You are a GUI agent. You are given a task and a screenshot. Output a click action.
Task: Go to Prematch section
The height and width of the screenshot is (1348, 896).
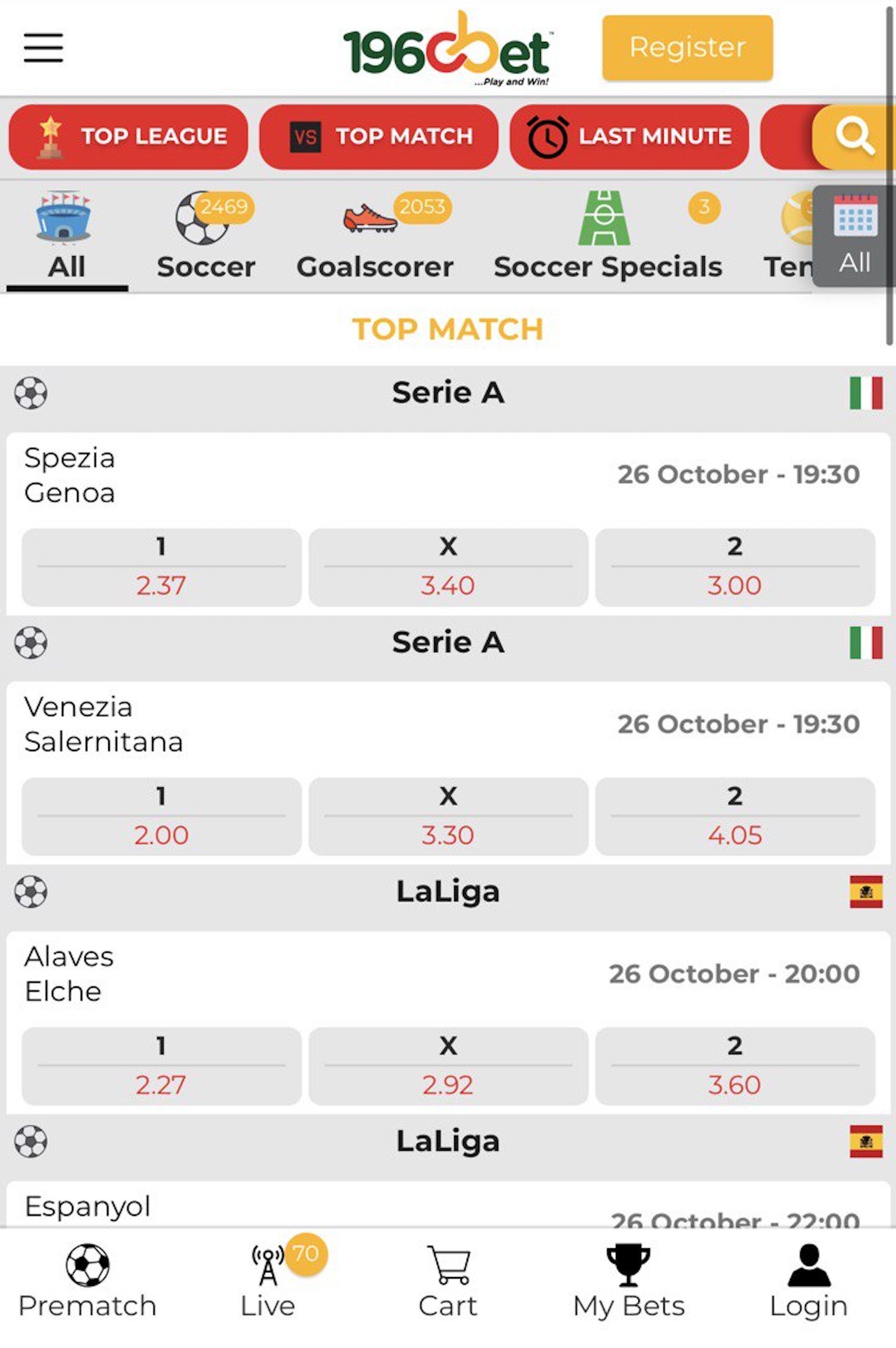click(87, 1279)
